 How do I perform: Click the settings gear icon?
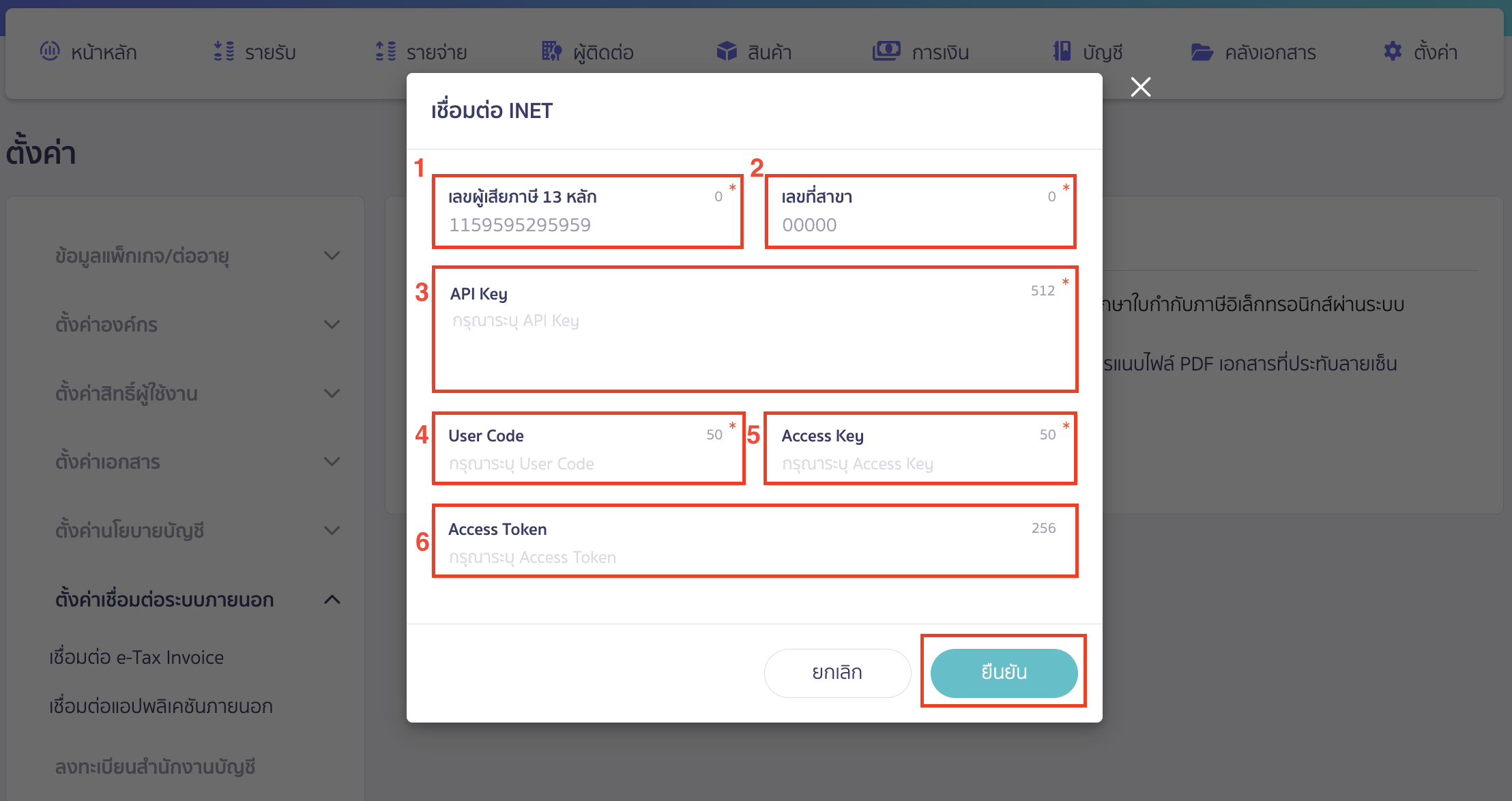click(1393, 51)
